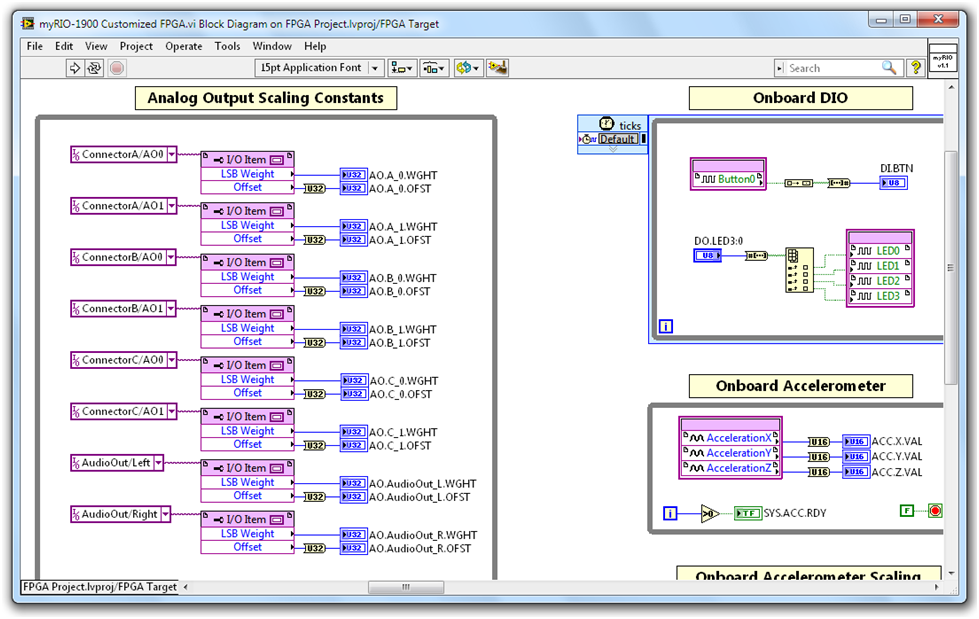Click the Button0 I/O node
979x619 pixels.
coord(728,179)
